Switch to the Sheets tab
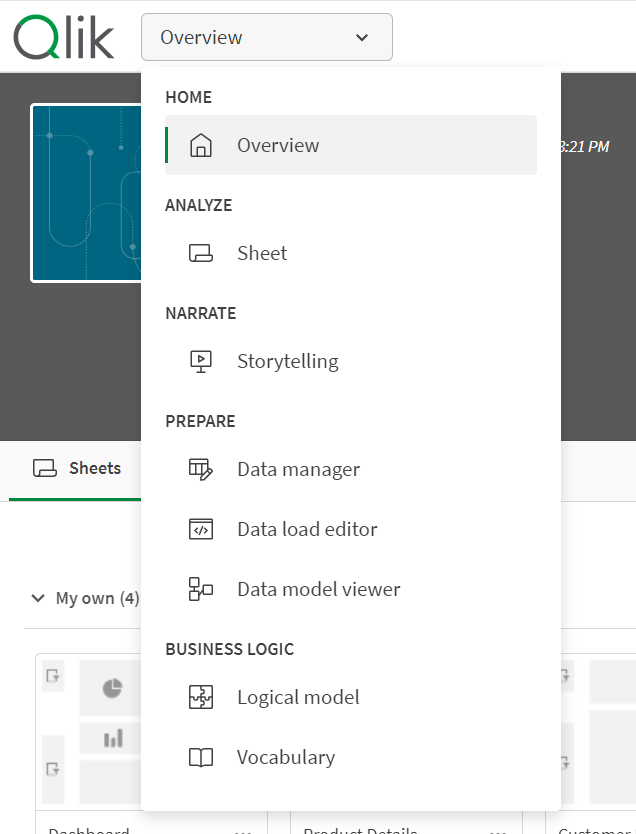Viewport: 636px width, 834px height. pyautogui.click(x=77, y=468)
